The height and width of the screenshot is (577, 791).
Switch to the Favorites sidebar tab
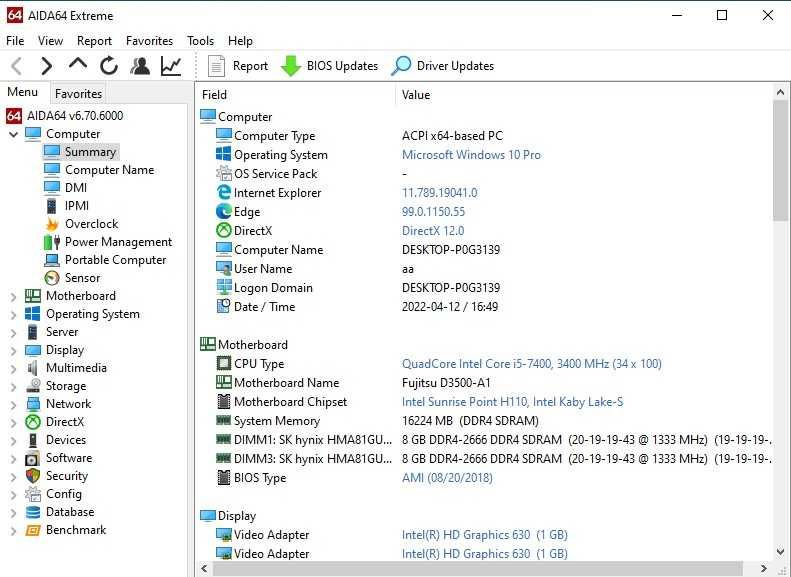(78, 94)
